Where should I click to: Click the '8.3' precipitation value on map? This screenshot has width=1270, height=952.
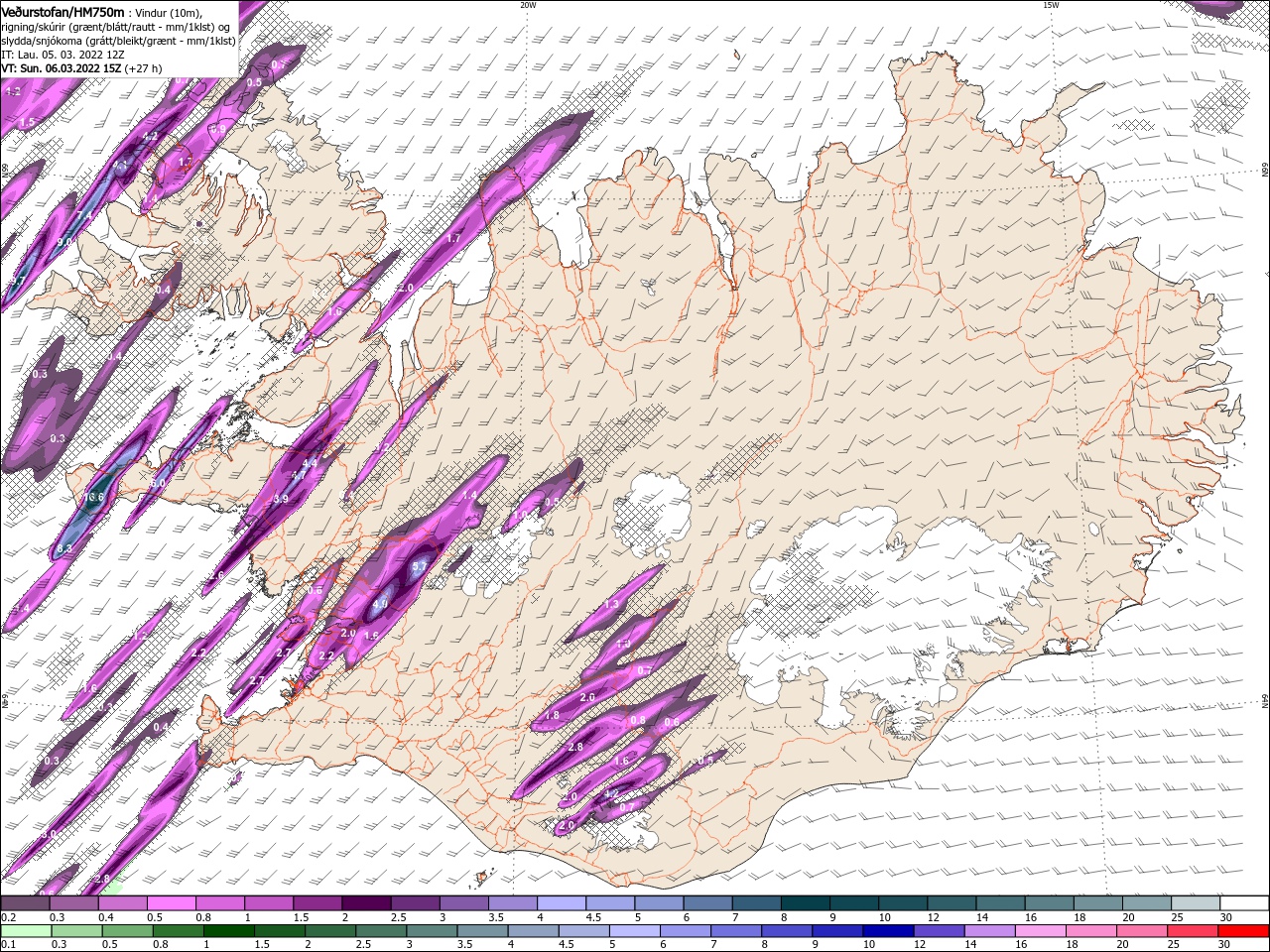click(x=65, y=548)
